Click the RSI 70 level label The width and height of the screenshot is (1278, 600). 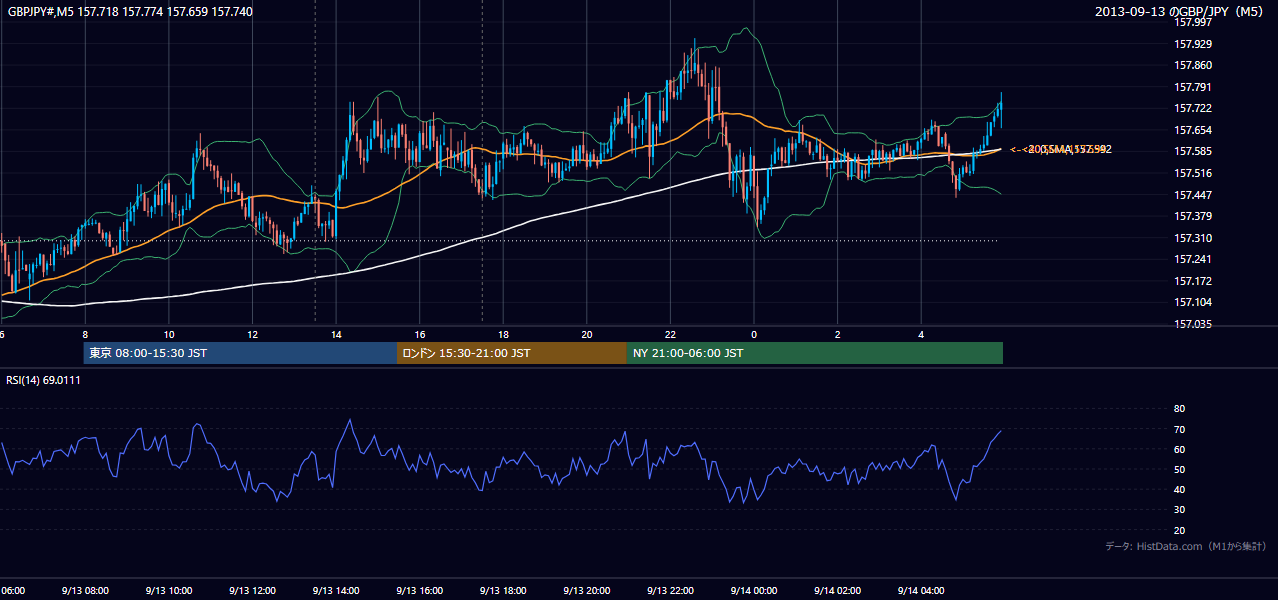[x=1179, y=429]
